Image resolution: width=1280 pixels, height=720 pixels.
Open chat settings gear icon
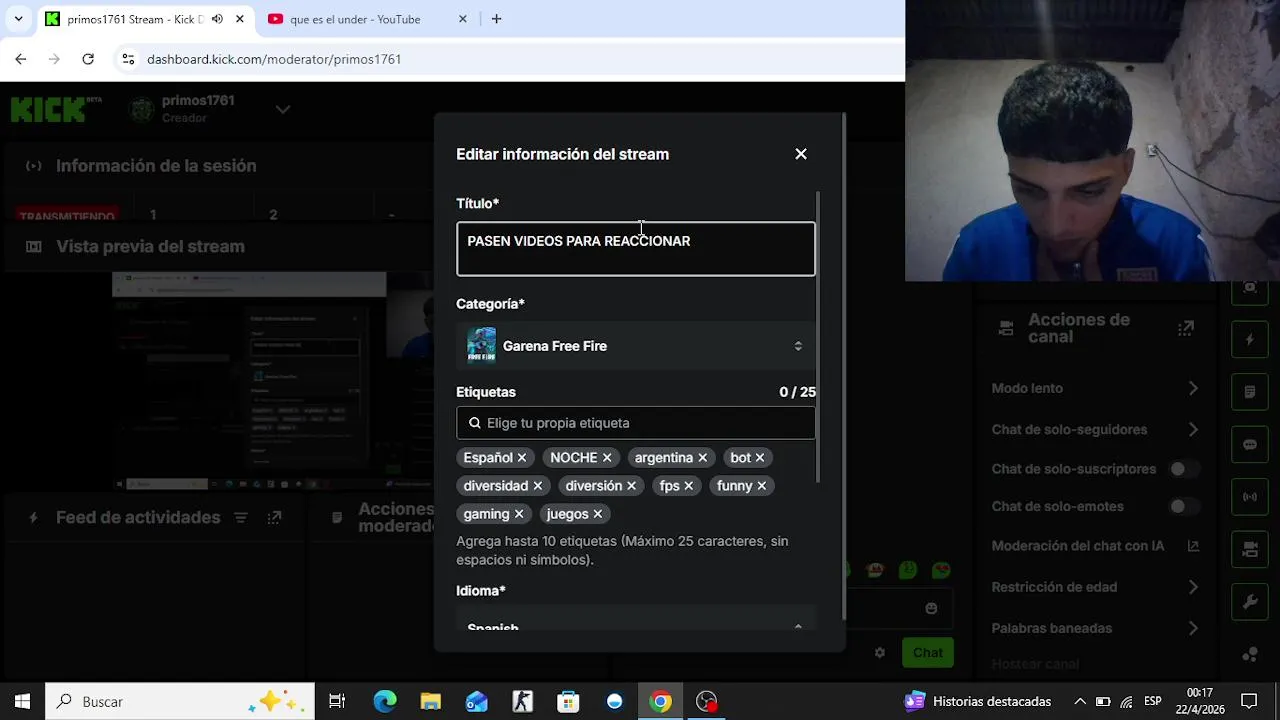[x=879, y=653]
